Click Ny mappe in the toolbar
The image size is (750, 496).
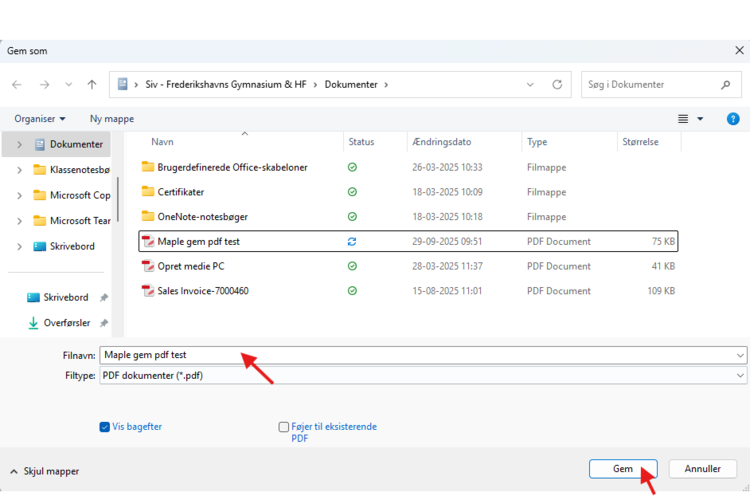tap(111, 119)
